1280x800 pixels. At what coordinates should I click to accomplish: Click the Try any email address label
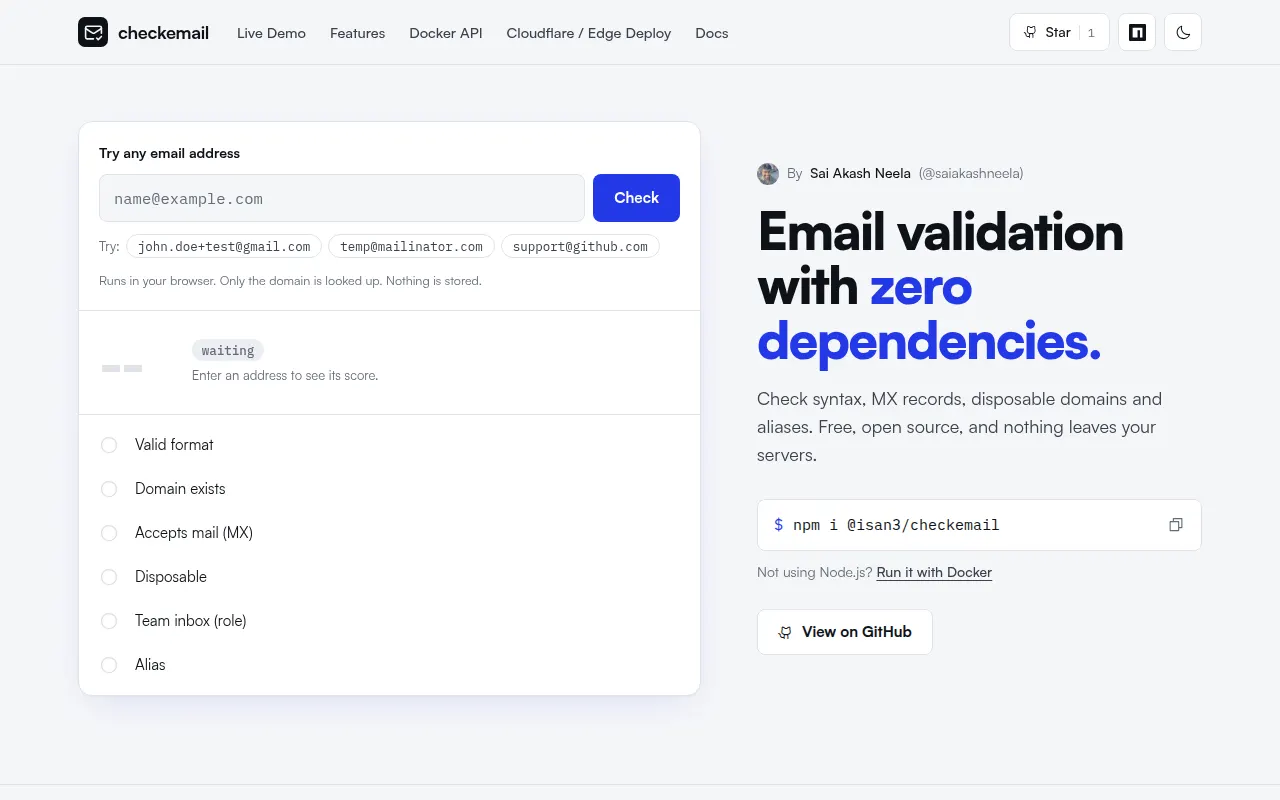pyautogui.click(x=169, y=153)
